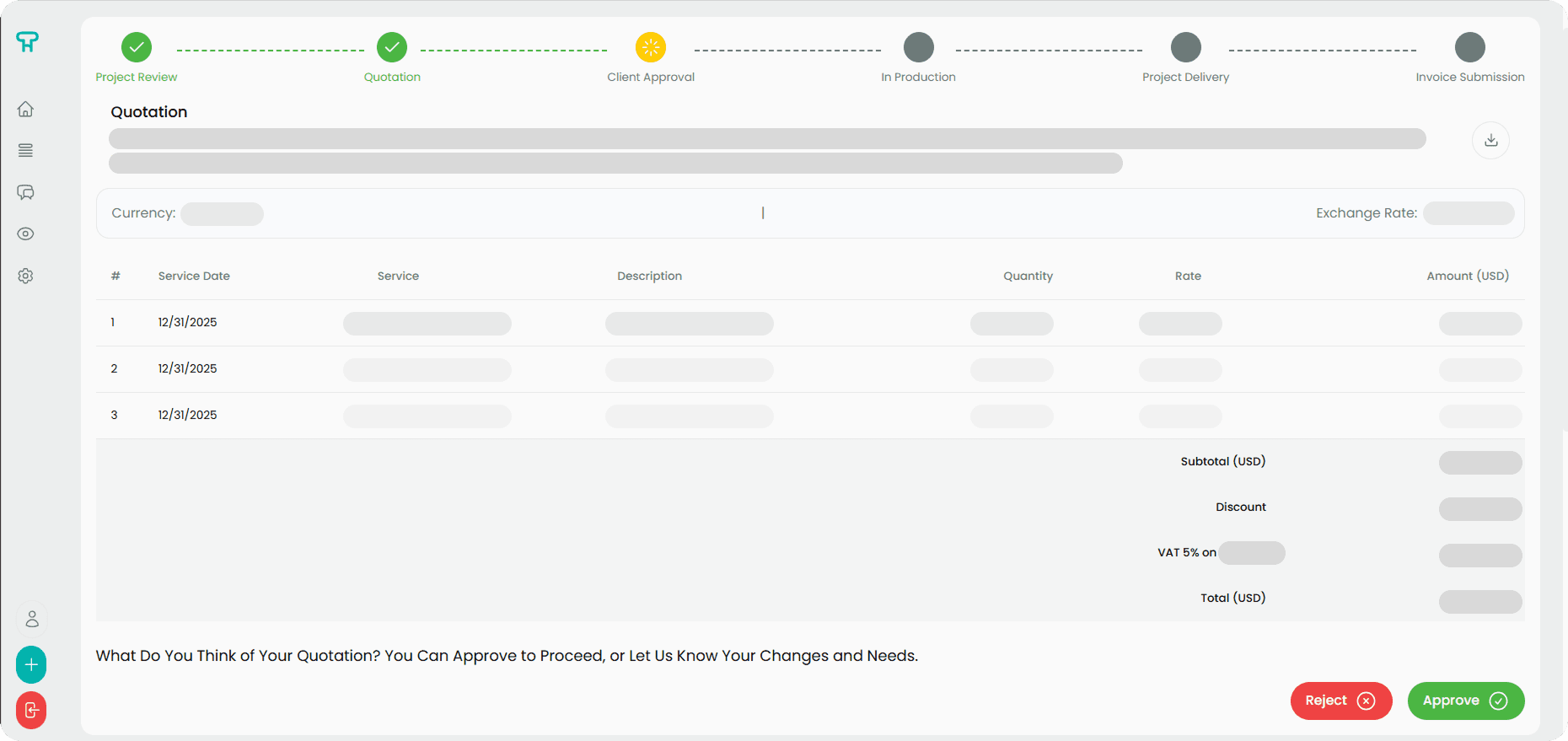The height and width of the screenshot is (741, 1568).
Task: Open the user profile icon
Action: (32, 619)
